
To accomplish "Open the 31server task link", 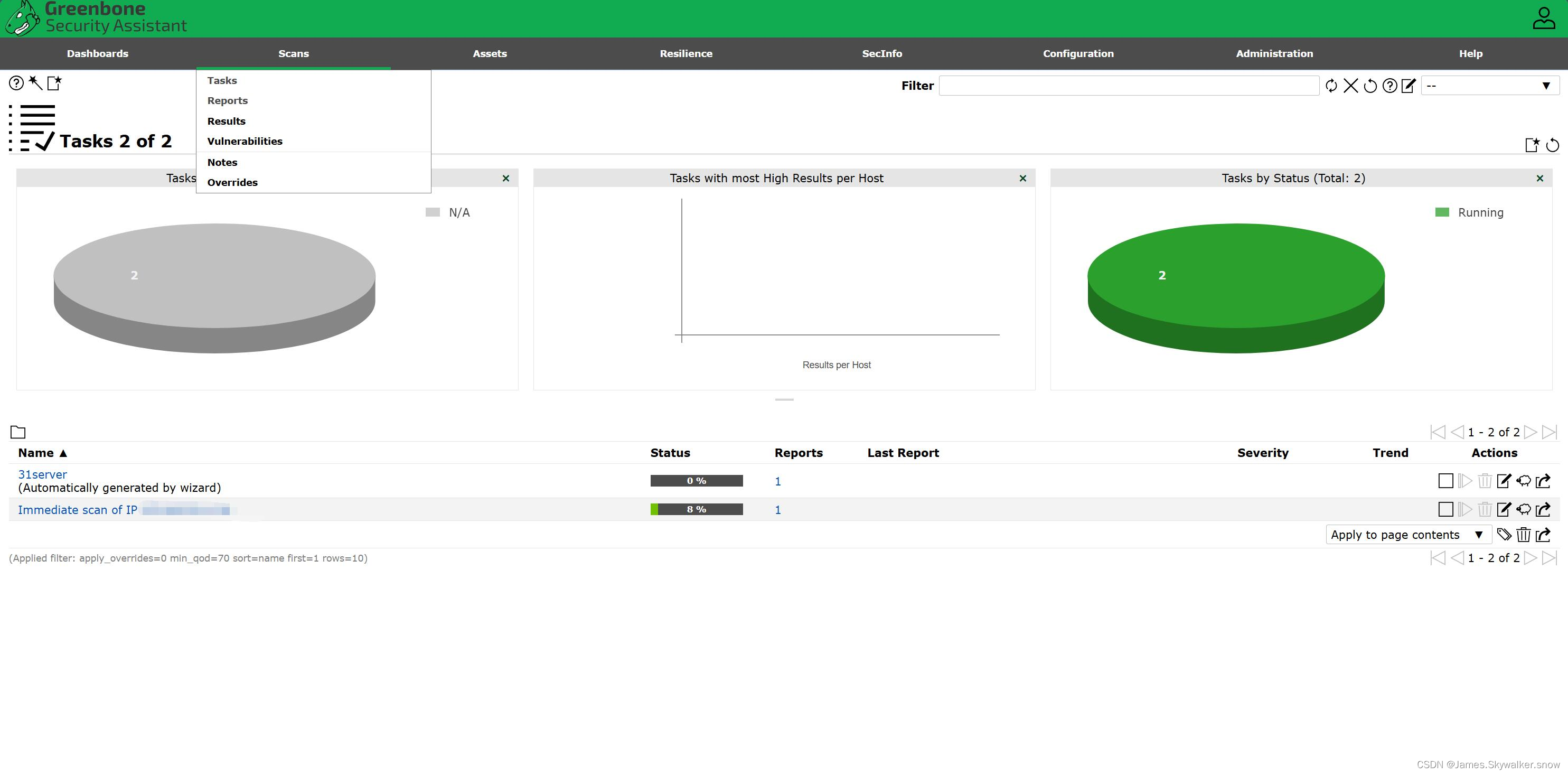I will point(42,474).
